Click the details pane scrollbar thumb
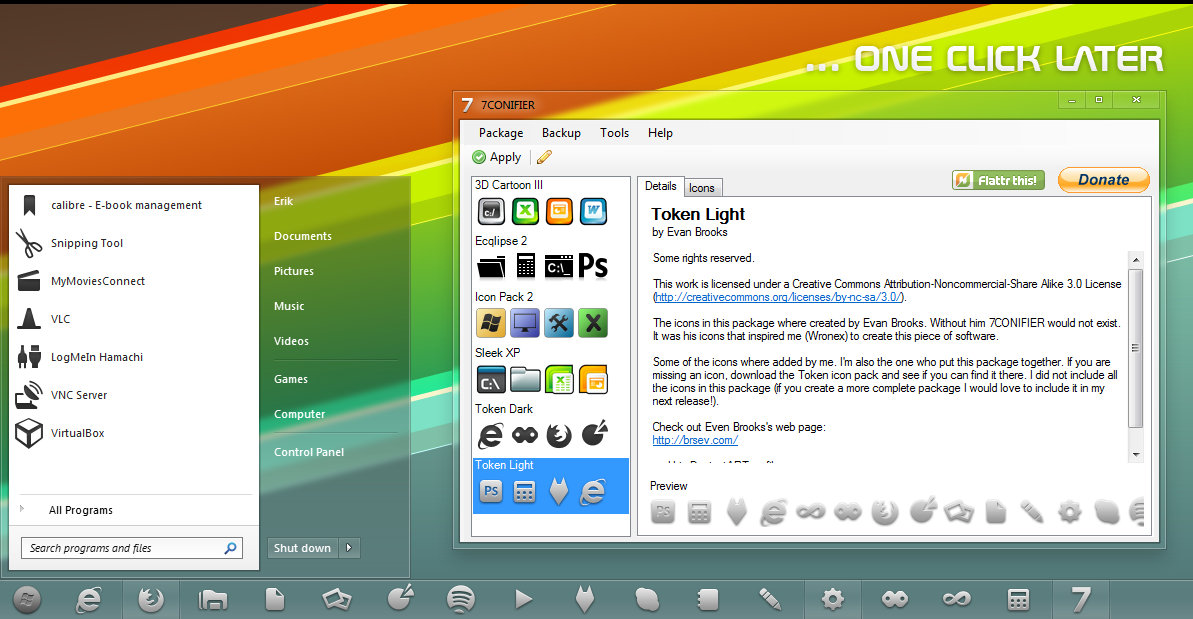The height and width of the screenshot is (619, 1193). [x=1136, y=348]
